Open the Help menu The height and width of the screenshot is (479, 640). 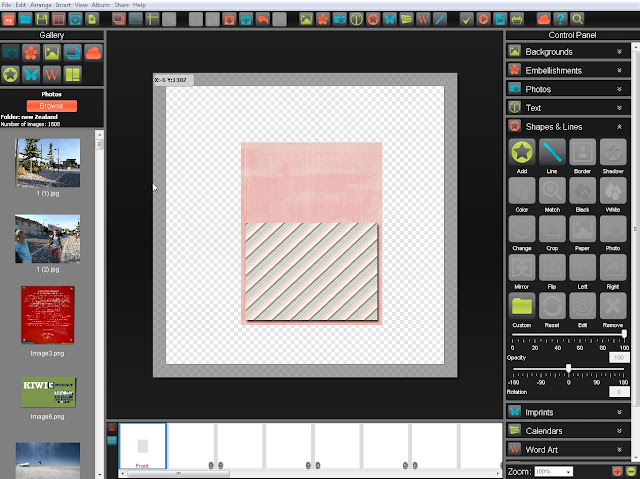tap(139, 5)
